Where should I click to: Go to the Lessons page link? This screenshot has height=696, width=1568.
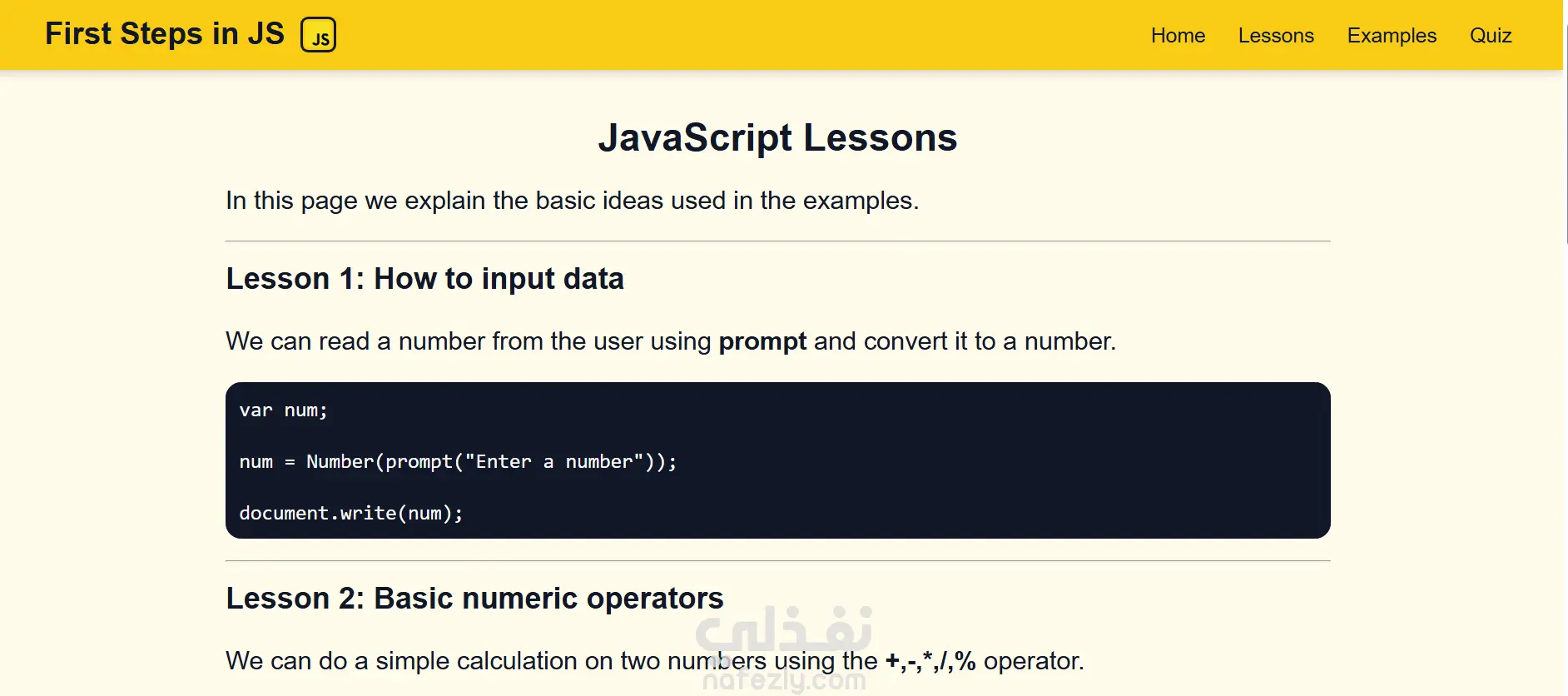pos(1276,36)
